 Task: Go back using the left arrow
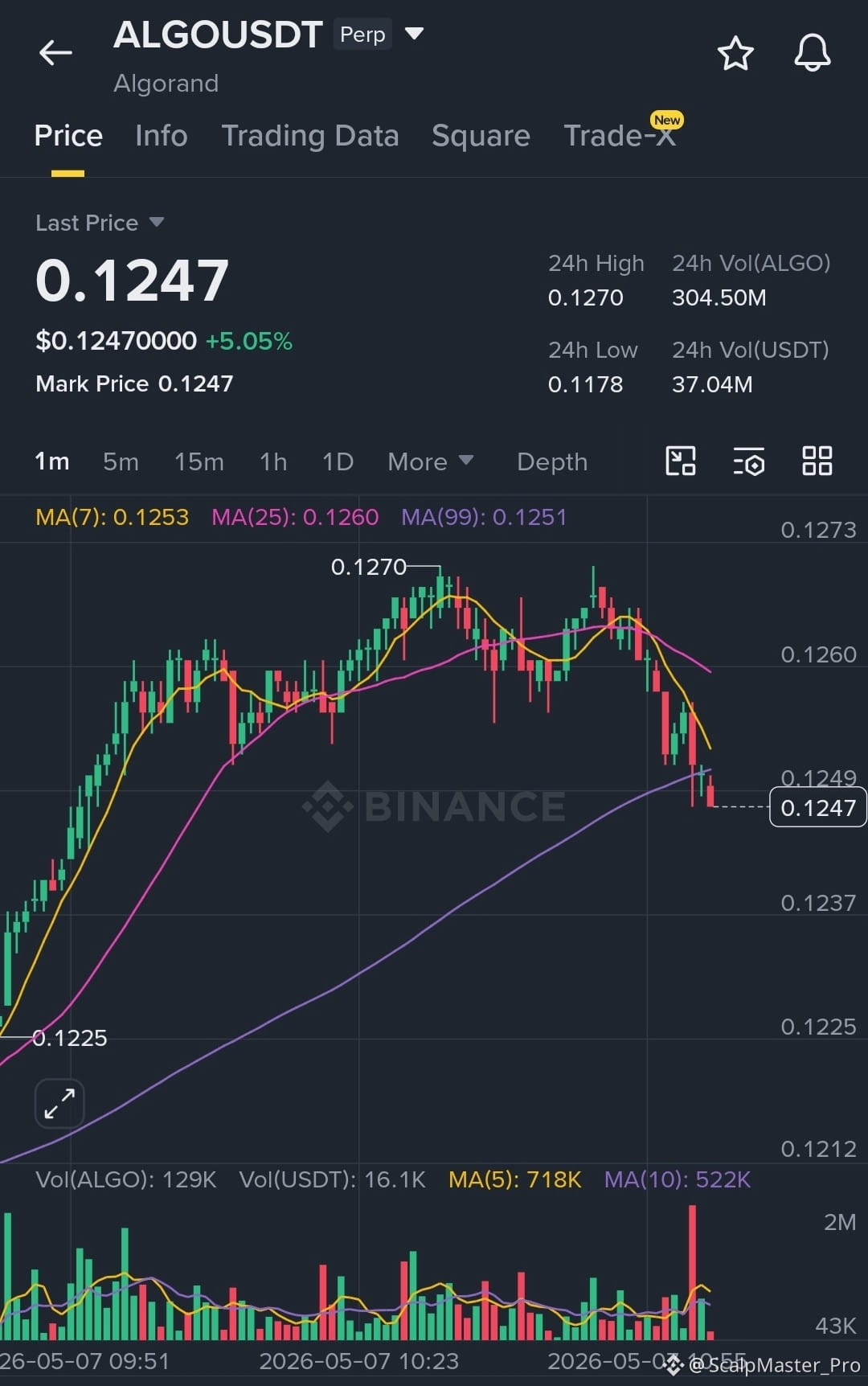pos(55,53)
